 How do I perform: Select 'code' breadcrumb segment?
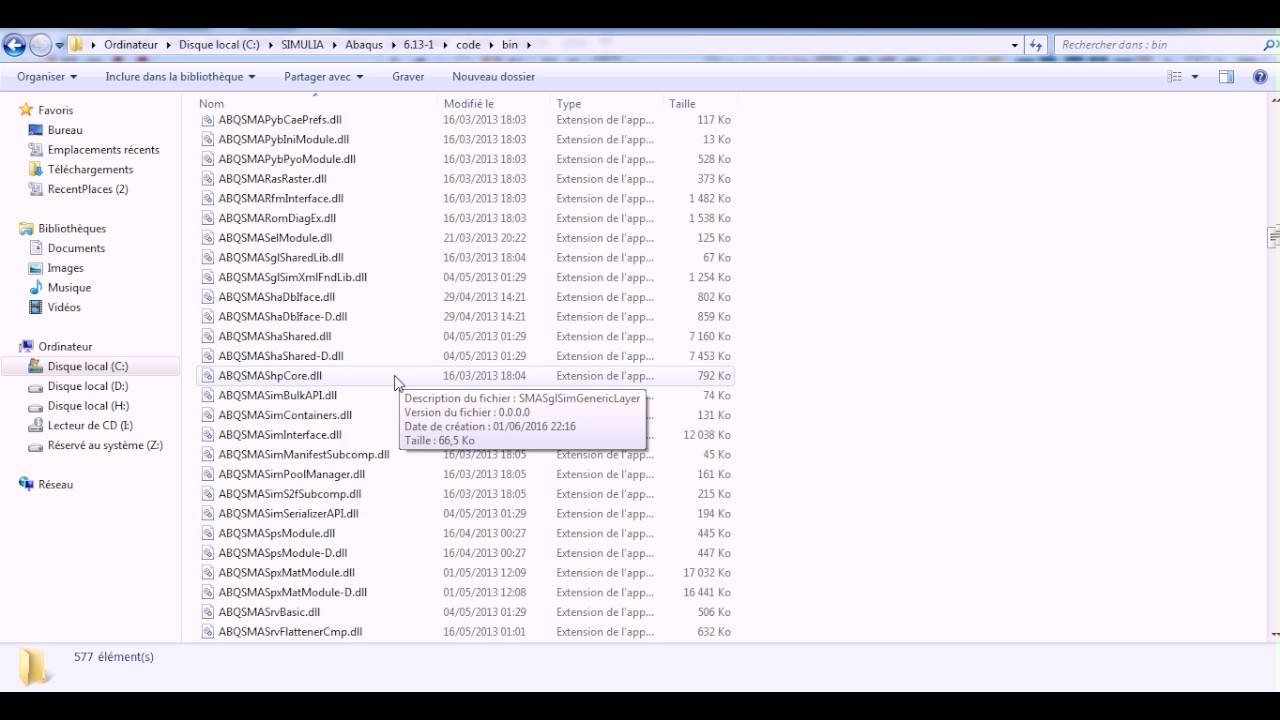coord(468,45)
